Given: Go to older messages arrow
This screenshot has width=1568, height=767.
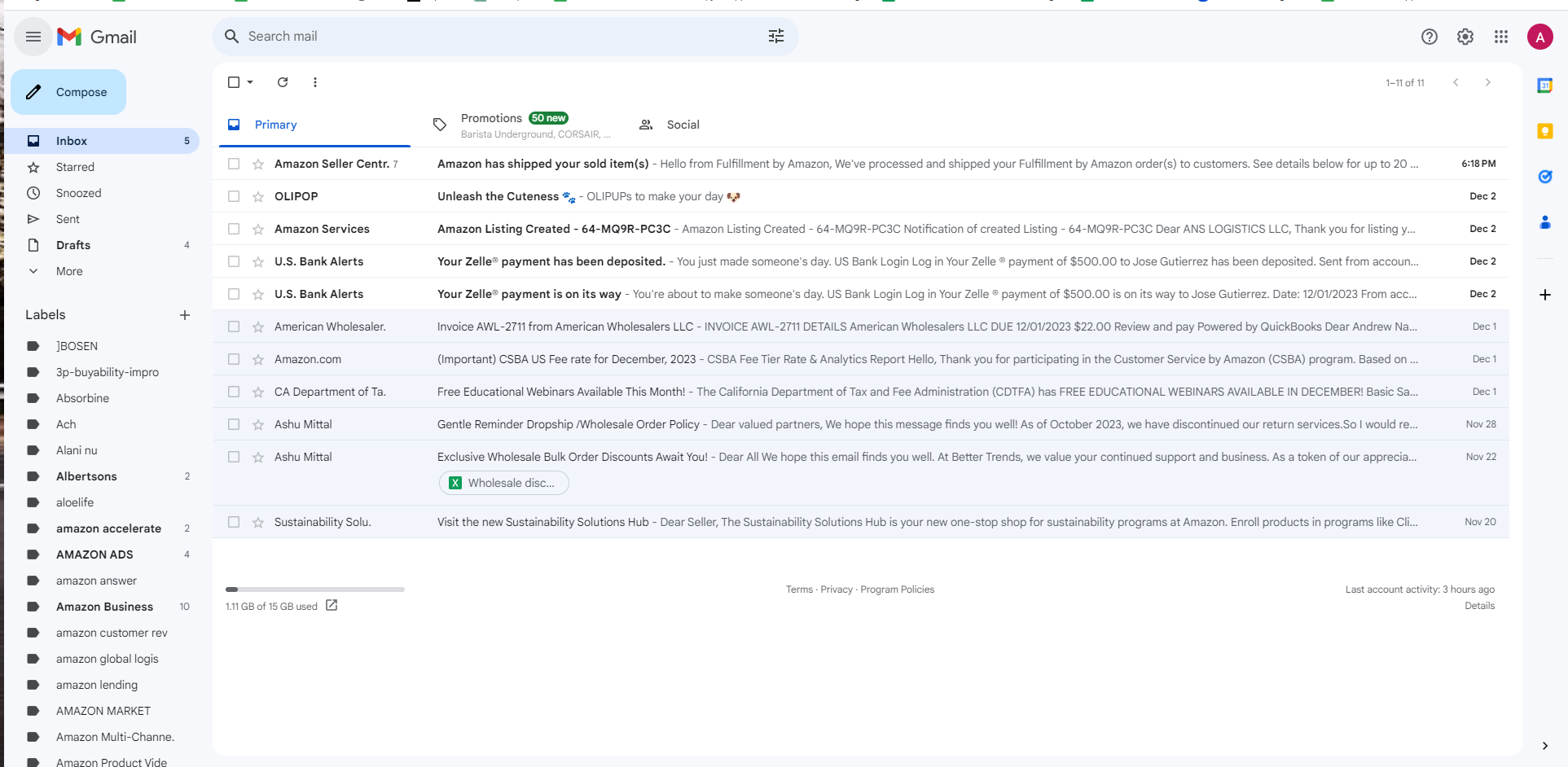Looking at the screenshot, I should pos(1488,82).
